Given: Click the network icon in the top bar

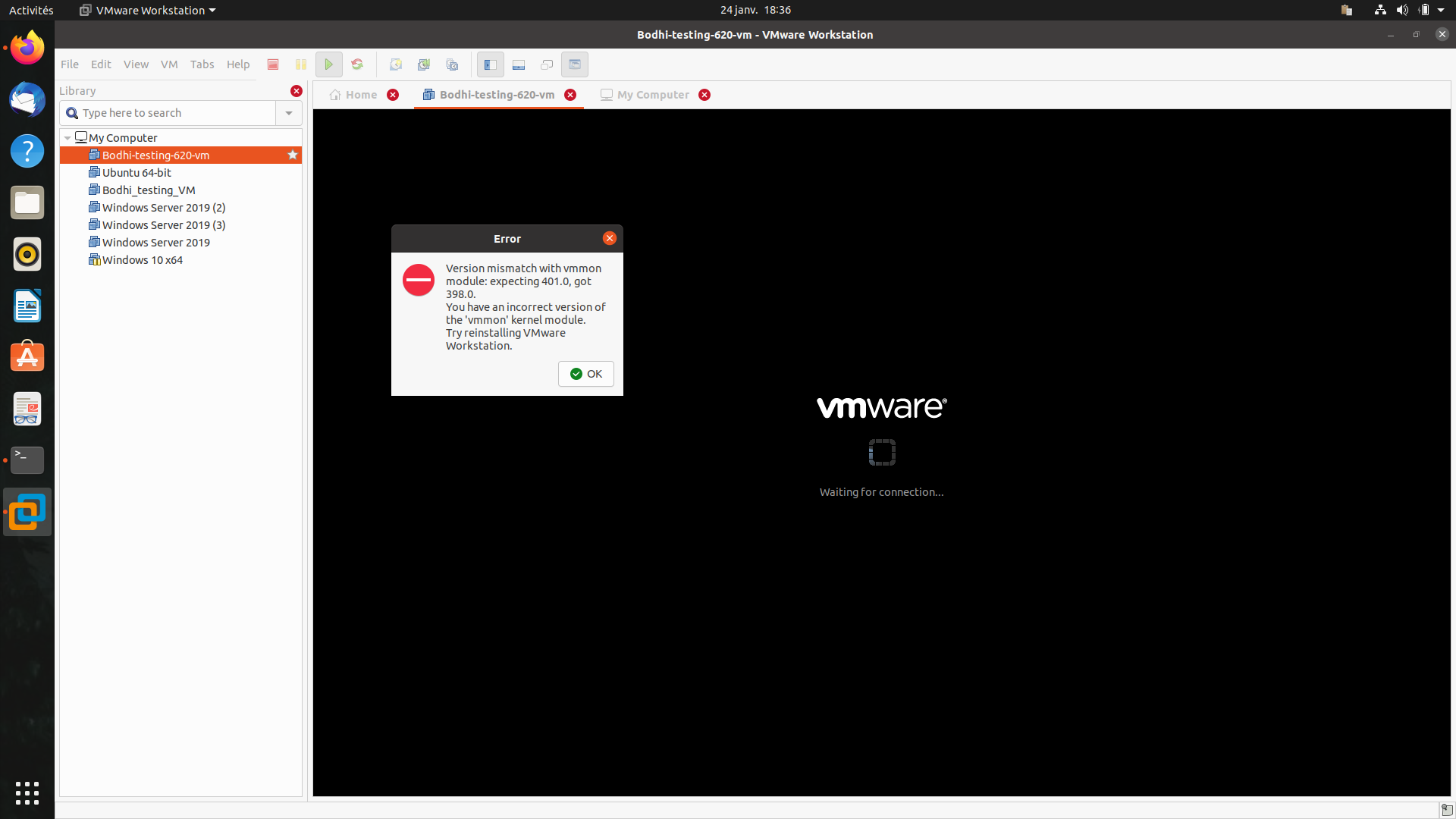Looking at the screenshot, I should tap(1380, 10).
